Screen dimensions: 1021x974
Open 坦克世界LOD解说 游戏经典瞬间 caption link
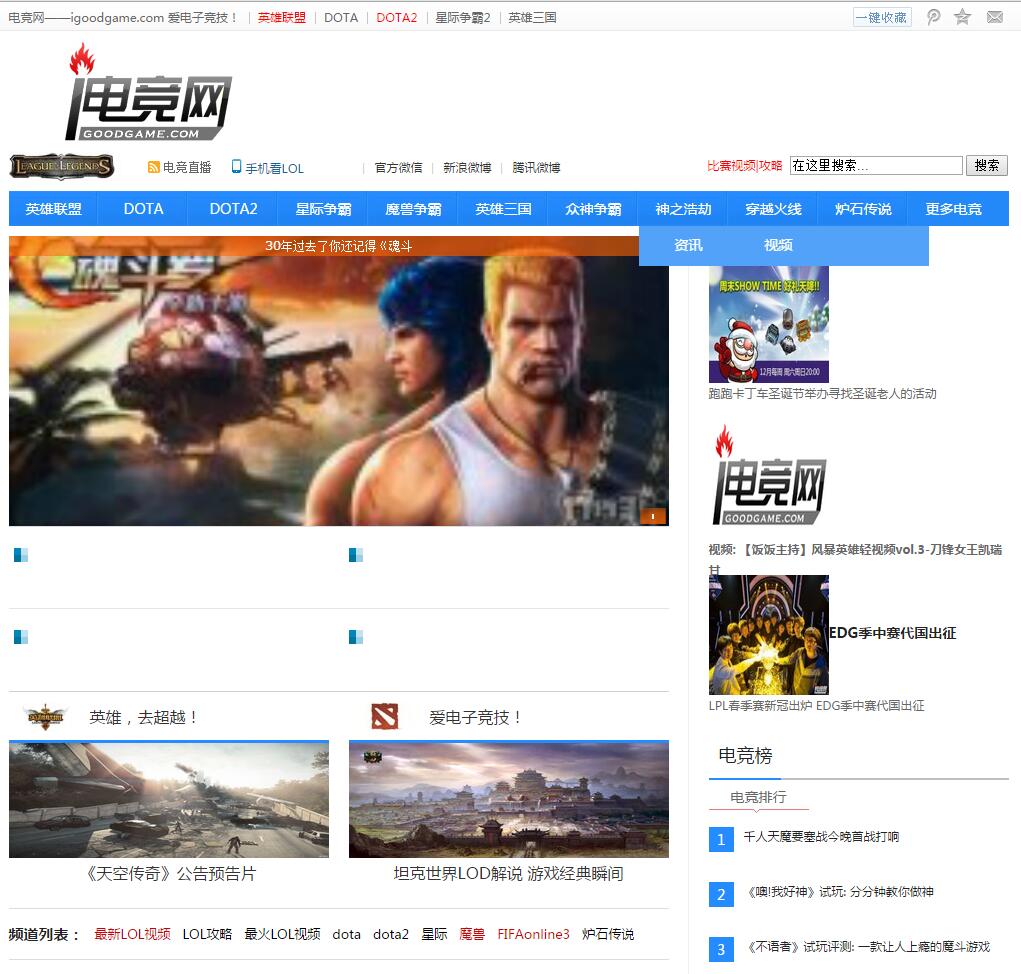[x=509, y=874]
